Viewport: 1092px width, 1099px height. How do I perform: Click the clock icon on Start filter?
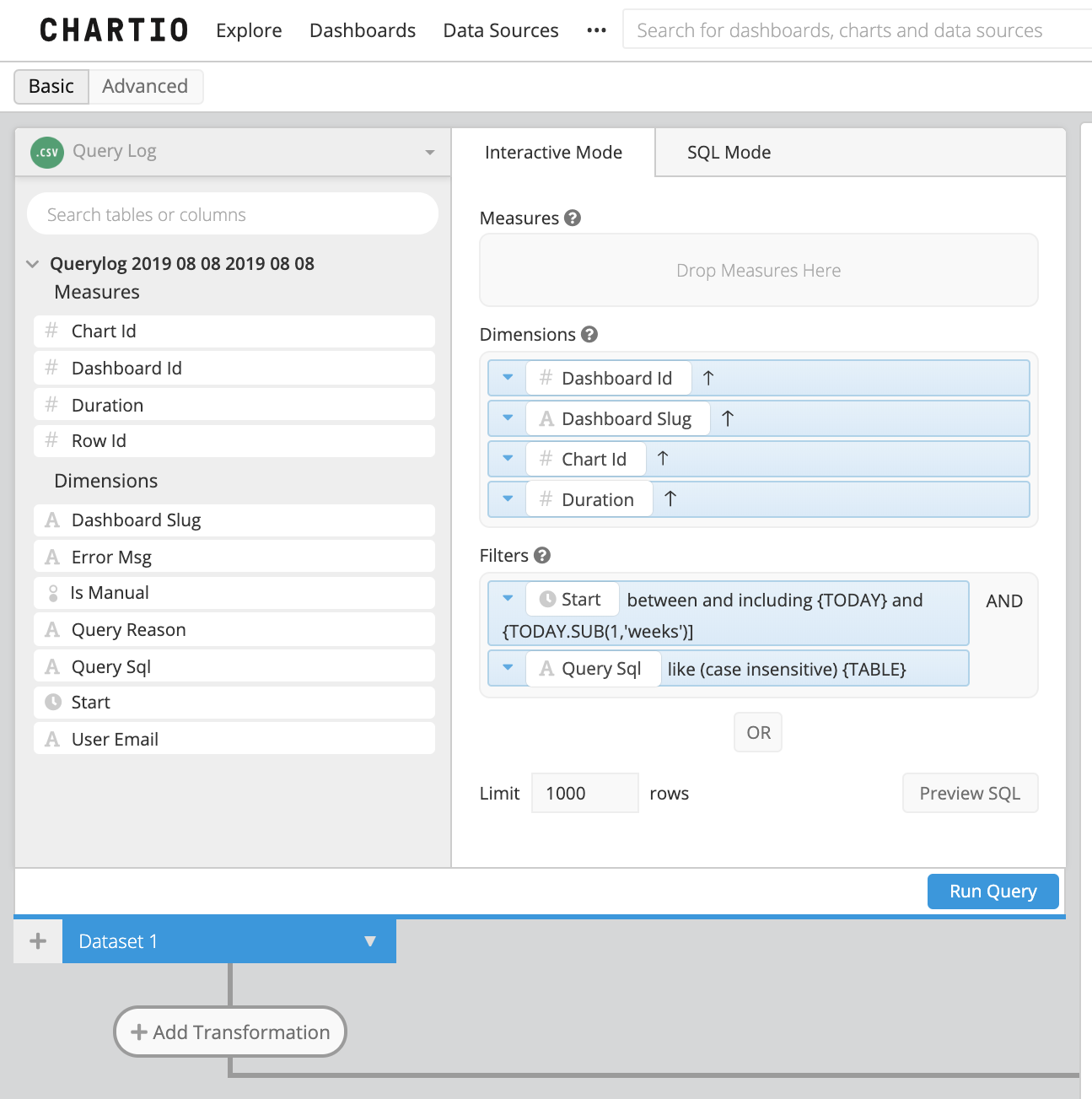click(547, 599)
